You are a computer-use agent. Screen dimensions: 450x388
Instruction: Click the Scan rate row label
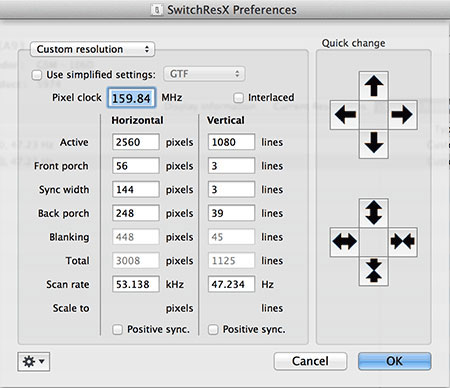(68, 285)
